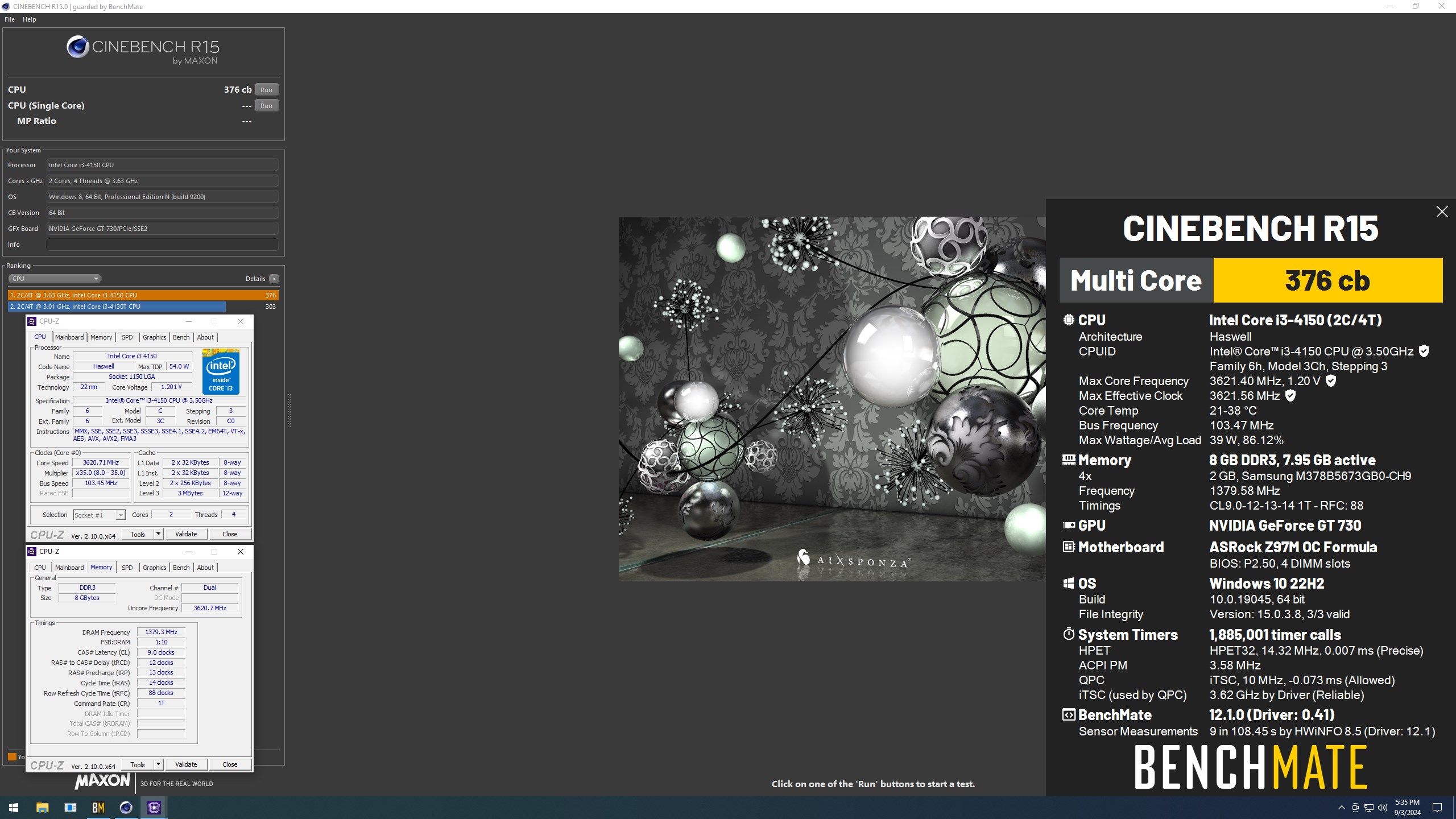This screenshot has height=819, width=1456.
Task: Click Tools button in CPU-Z CPU window
Action: pos(138,534)
